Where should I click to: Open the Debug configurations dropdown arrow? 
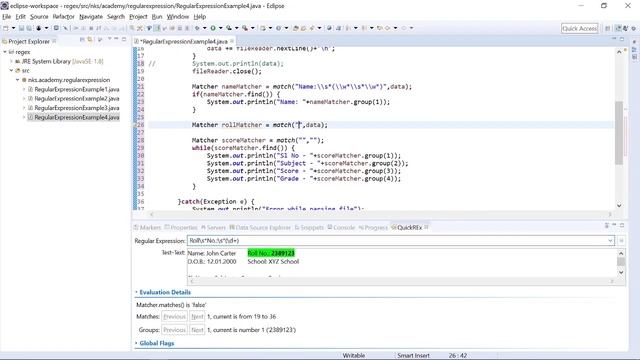pos(204,28)
